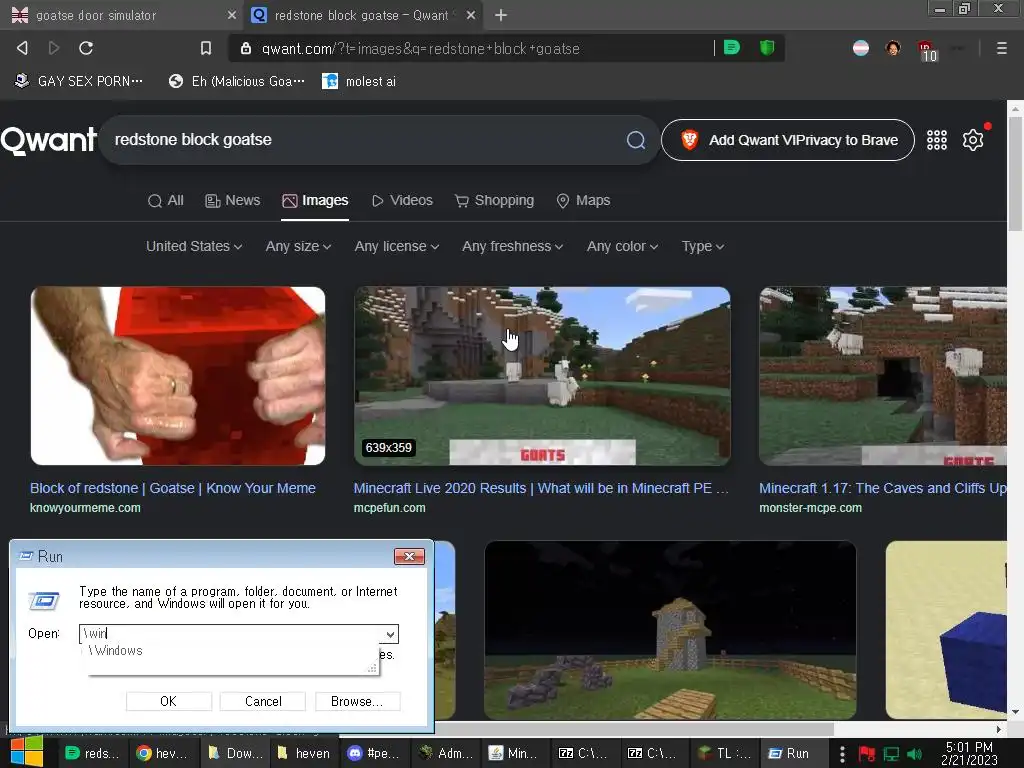Open the Run dialog Open dropdown arrow
Screen dimensions: 1024x768
(390, 633)
